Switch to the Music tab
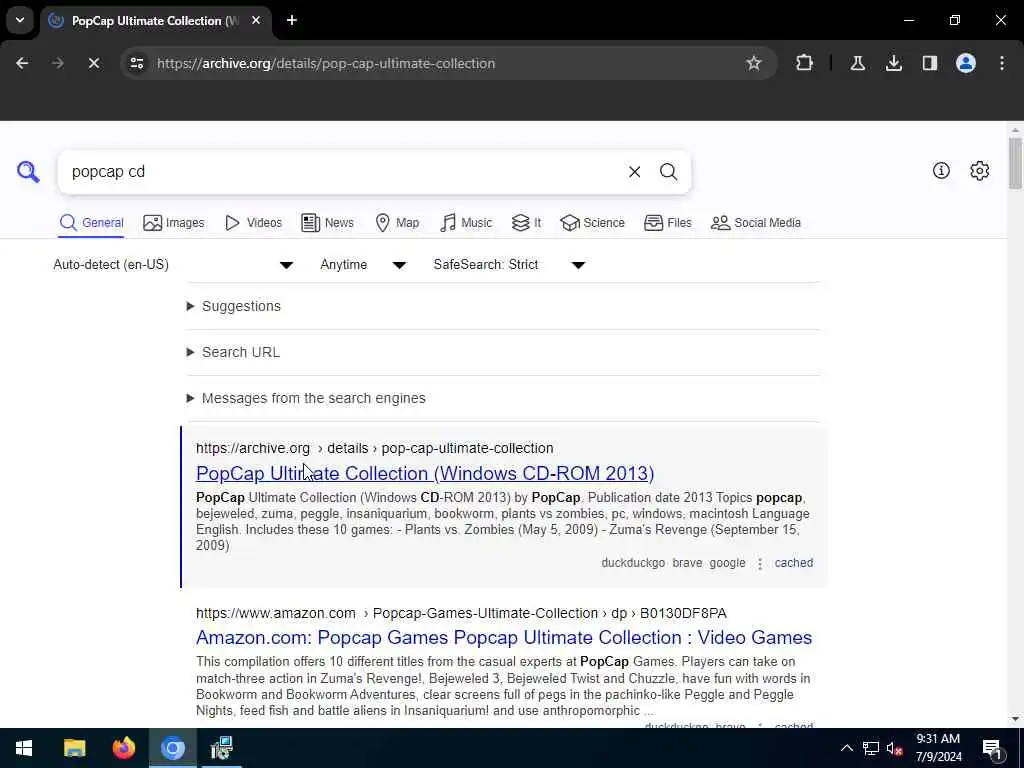Image resolution: width=1024 pixels, height=768 pixels. (x=466, y=223)
